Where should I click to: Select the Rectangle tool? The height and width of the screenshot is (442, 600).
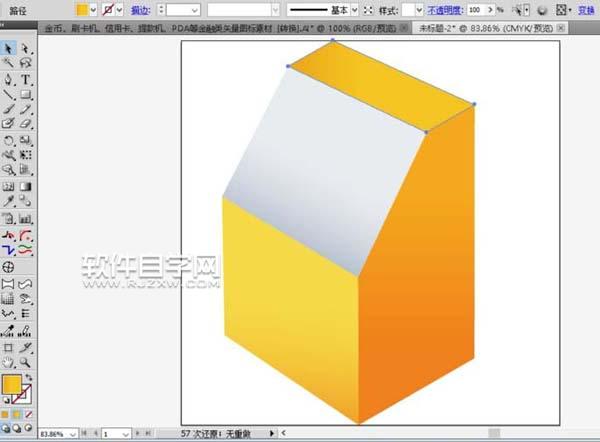[26, 95]
